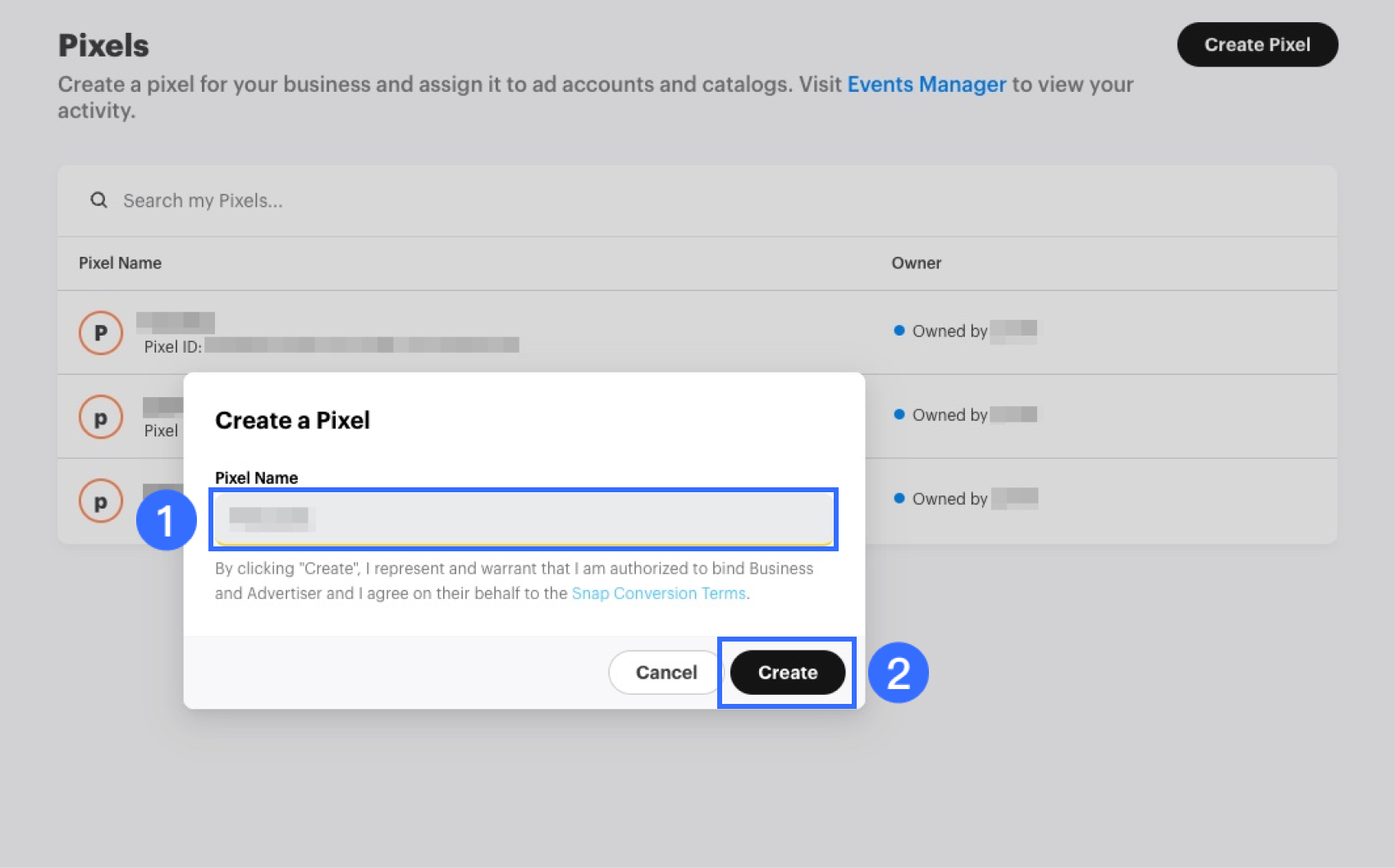The width and height of the screenshot is (1395, 868).
Task: Click the blue step 1 number badge
Action: [166, 520]
